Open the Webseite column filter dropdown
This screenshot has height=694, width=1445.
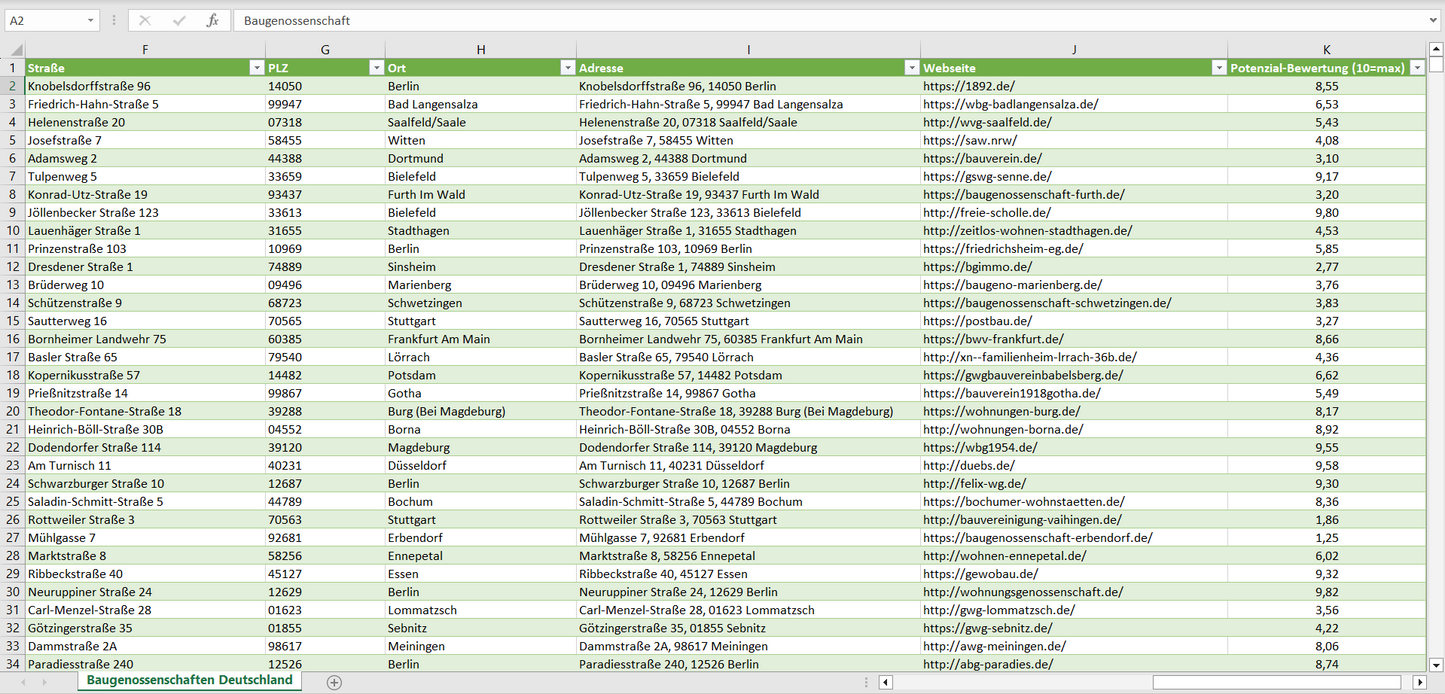(x=1218, y=68)
